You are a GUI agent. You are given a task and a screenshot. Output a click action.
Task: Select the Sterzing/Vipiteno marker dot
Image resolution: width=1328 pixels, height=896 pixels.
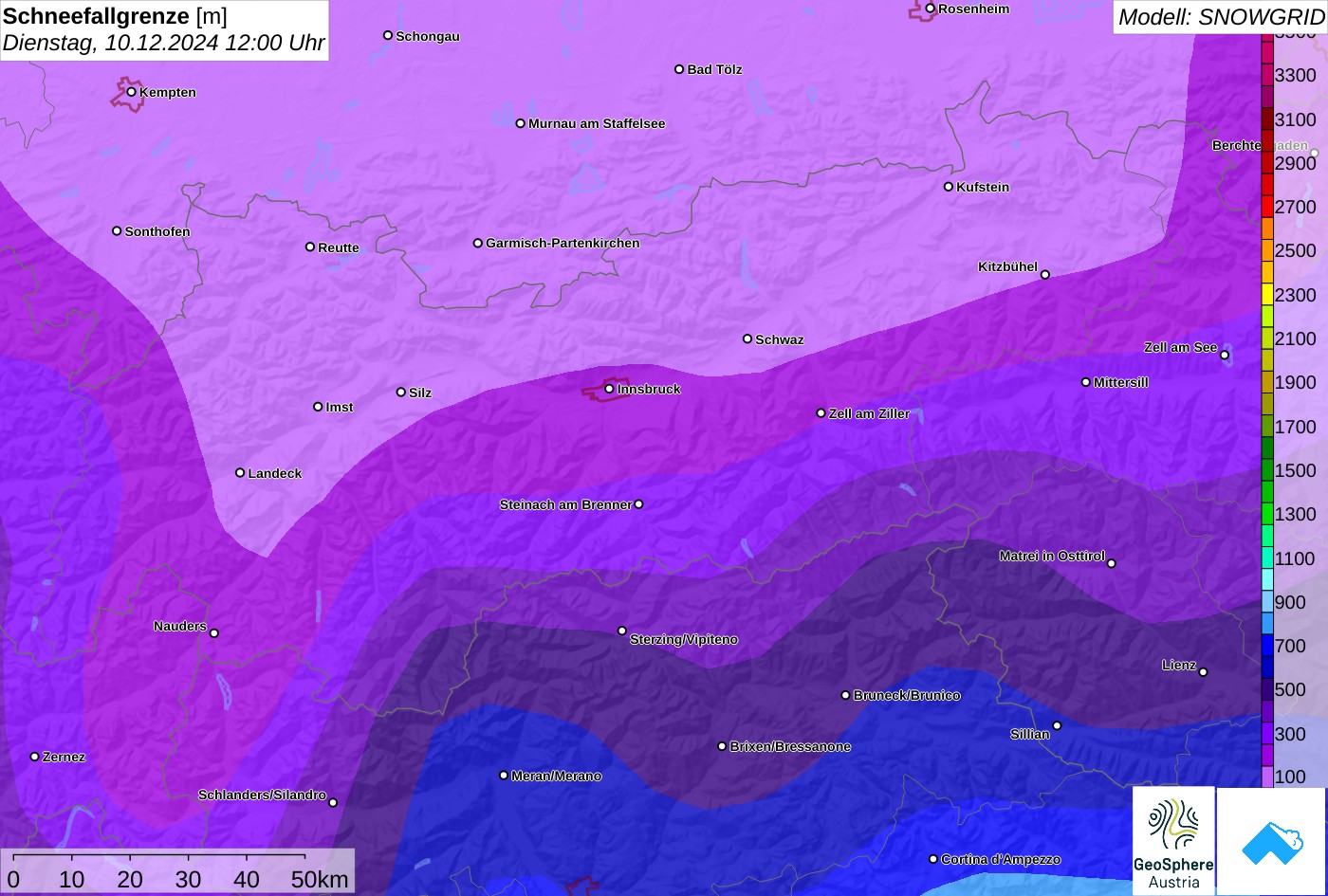click(622, 631)
